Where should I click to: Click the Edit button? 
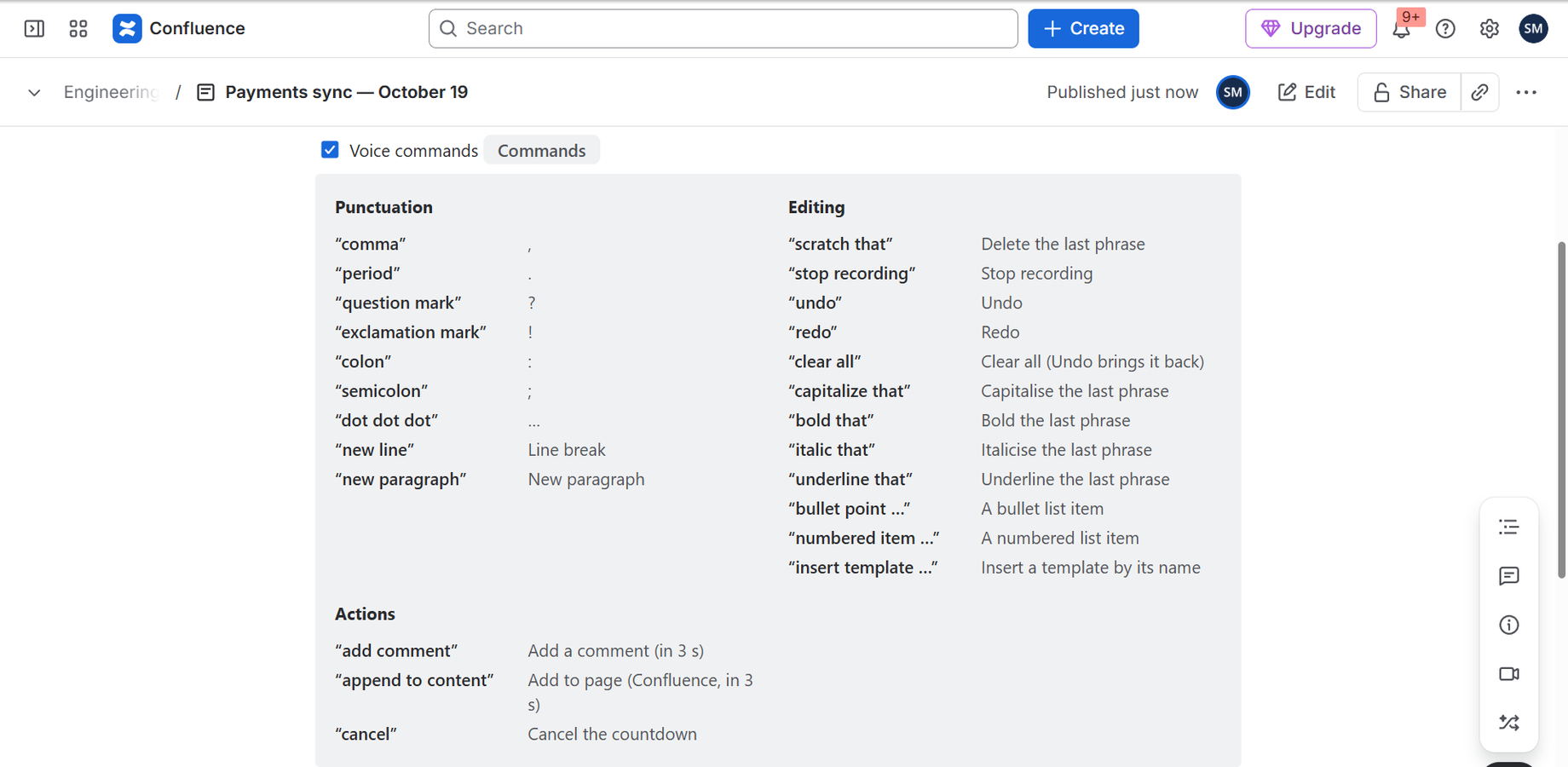[1306, 92]
